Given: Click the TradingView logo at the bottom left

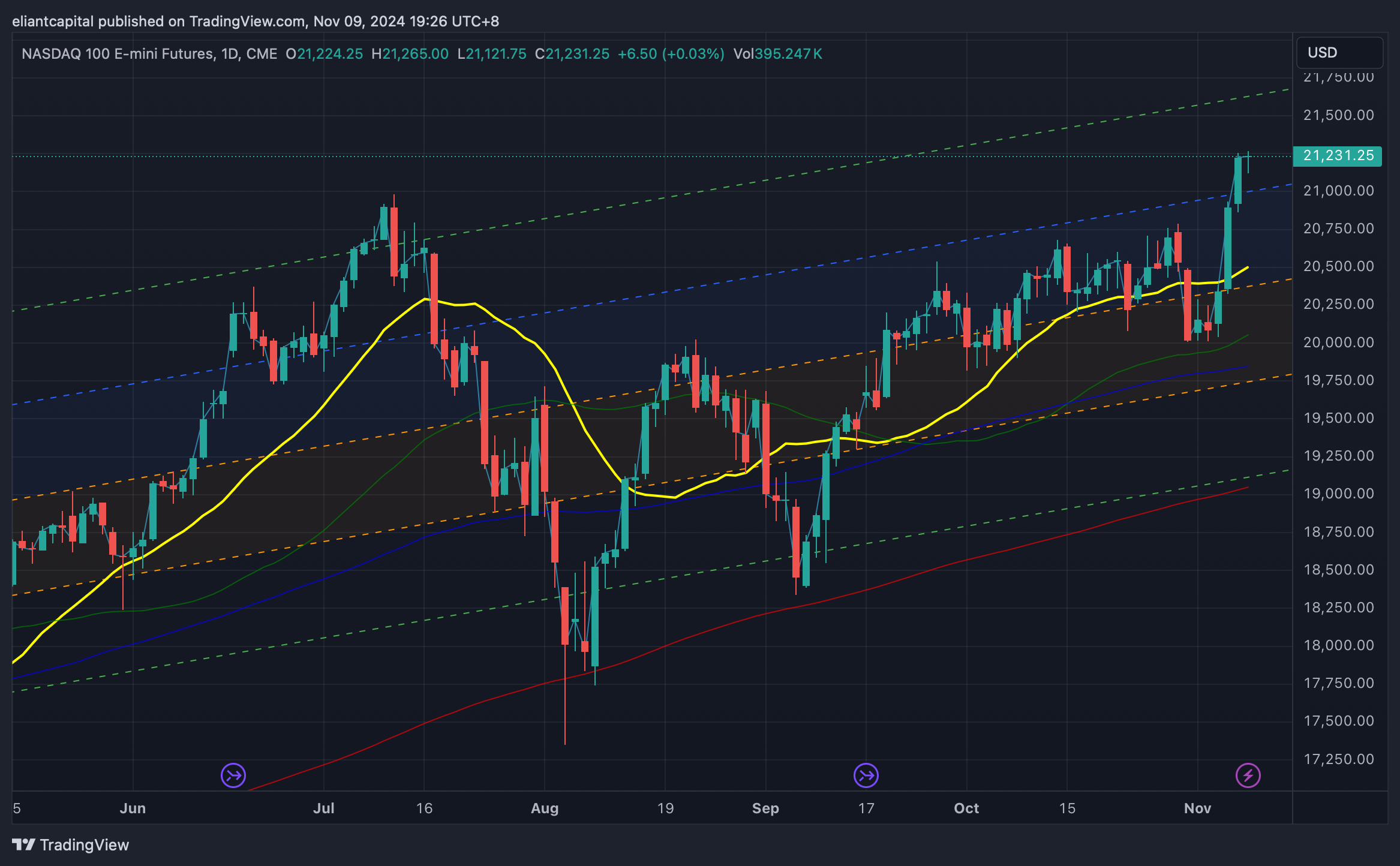Looking at the screenshot, I should (71, 845).
